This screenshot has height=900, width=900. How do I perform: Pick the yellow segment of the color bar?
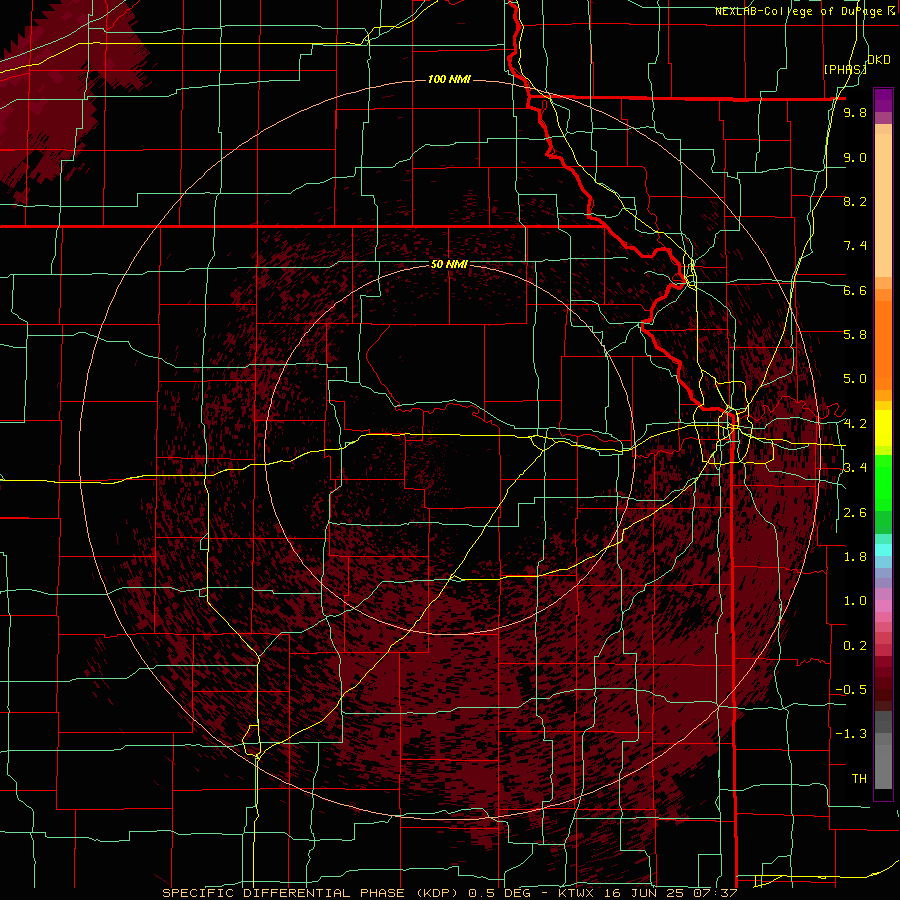(x=883, y=428)
